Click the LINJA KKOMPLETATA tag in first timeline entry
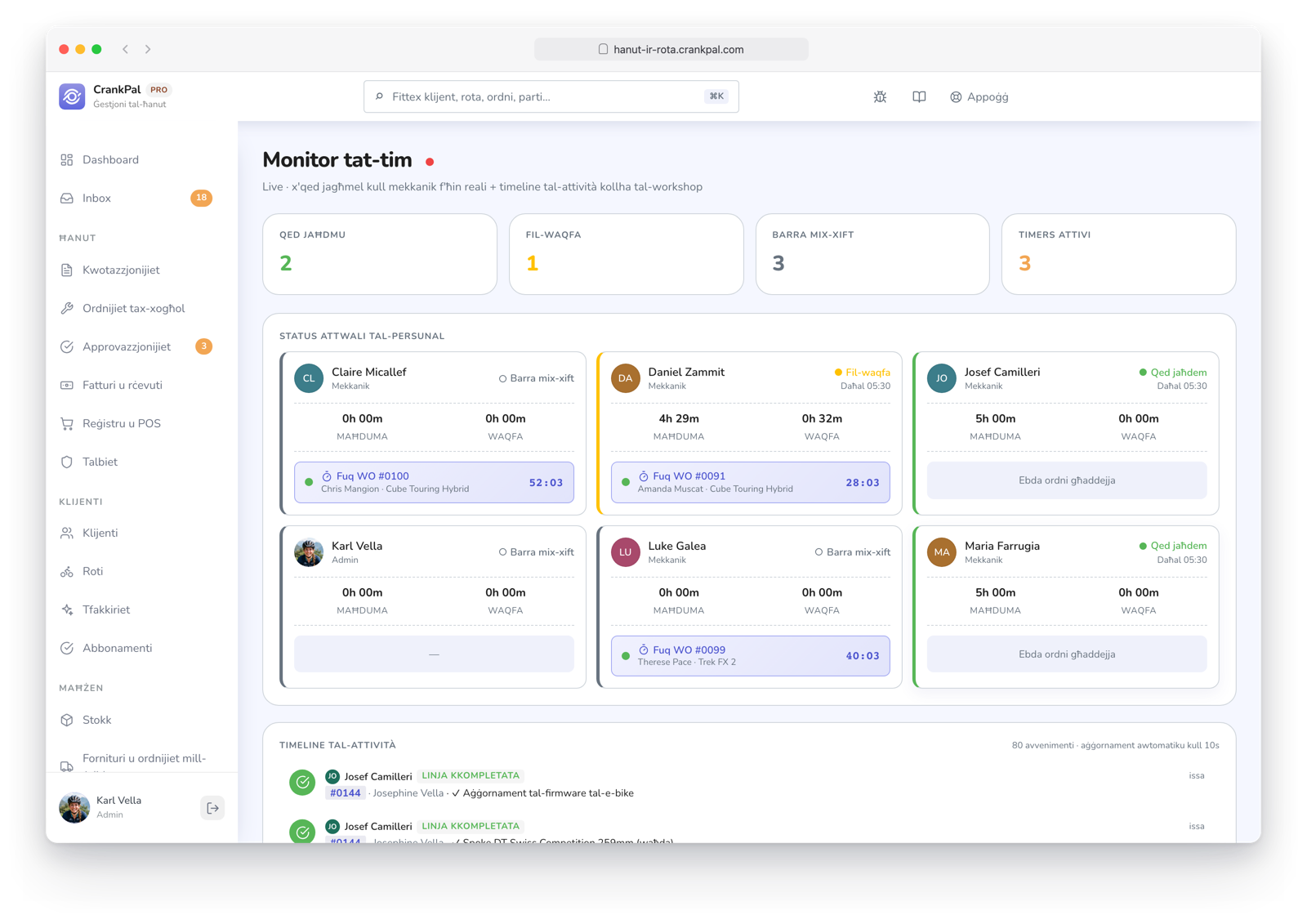Viewport: 1307px width, 924px height. click(471, 775)
